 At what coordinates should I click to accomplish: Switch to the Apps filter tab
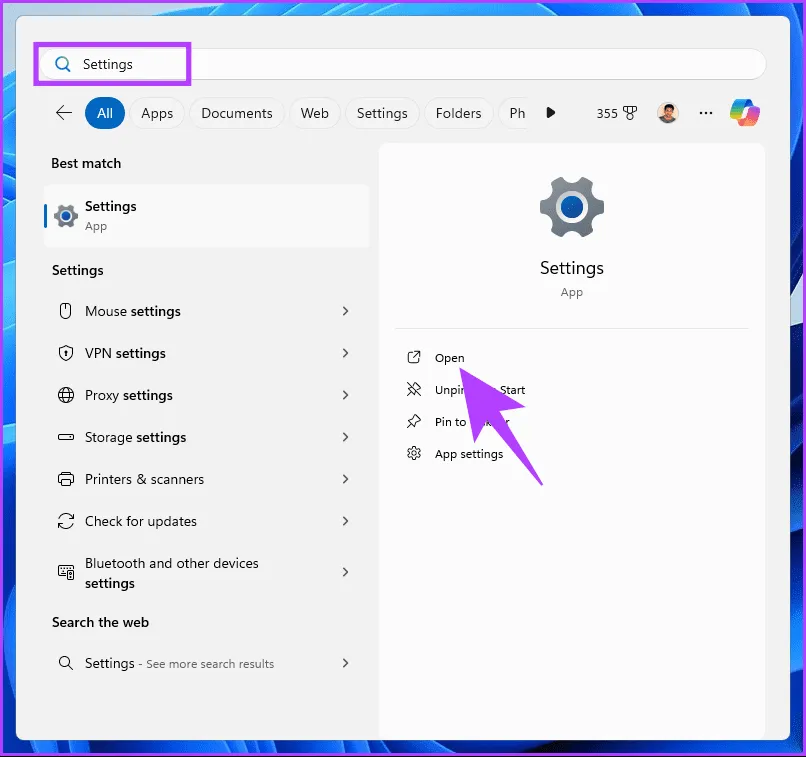[157, 113]
